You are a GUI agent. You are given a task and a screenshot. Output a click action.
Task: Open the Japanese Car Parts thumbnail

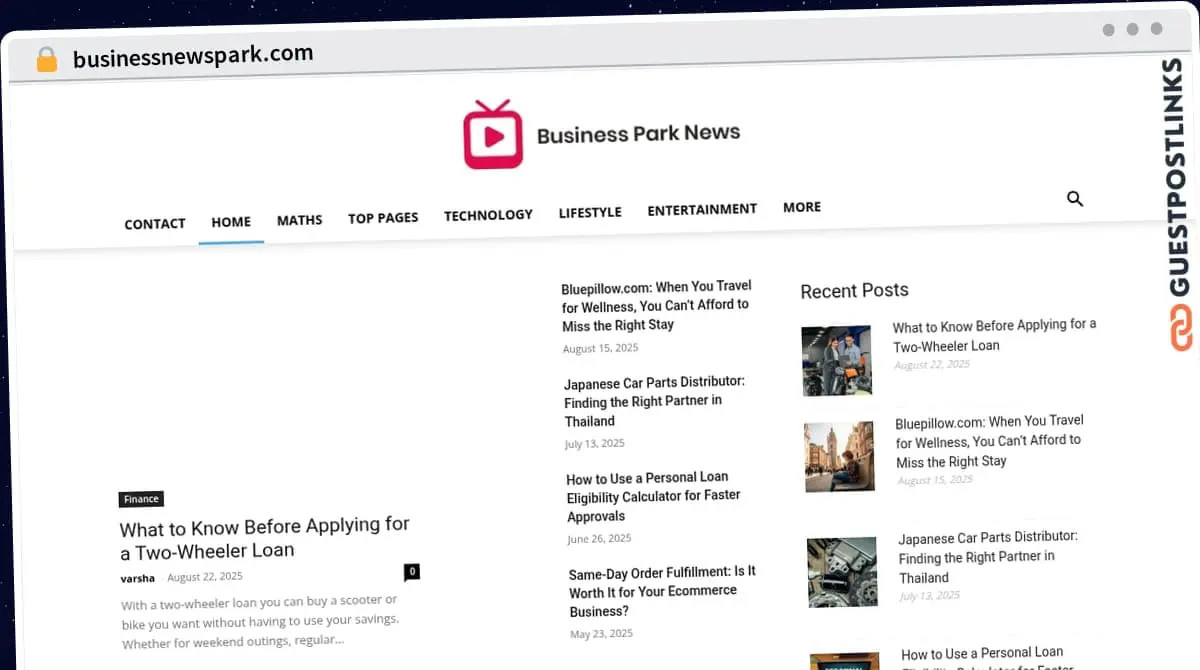842,573
